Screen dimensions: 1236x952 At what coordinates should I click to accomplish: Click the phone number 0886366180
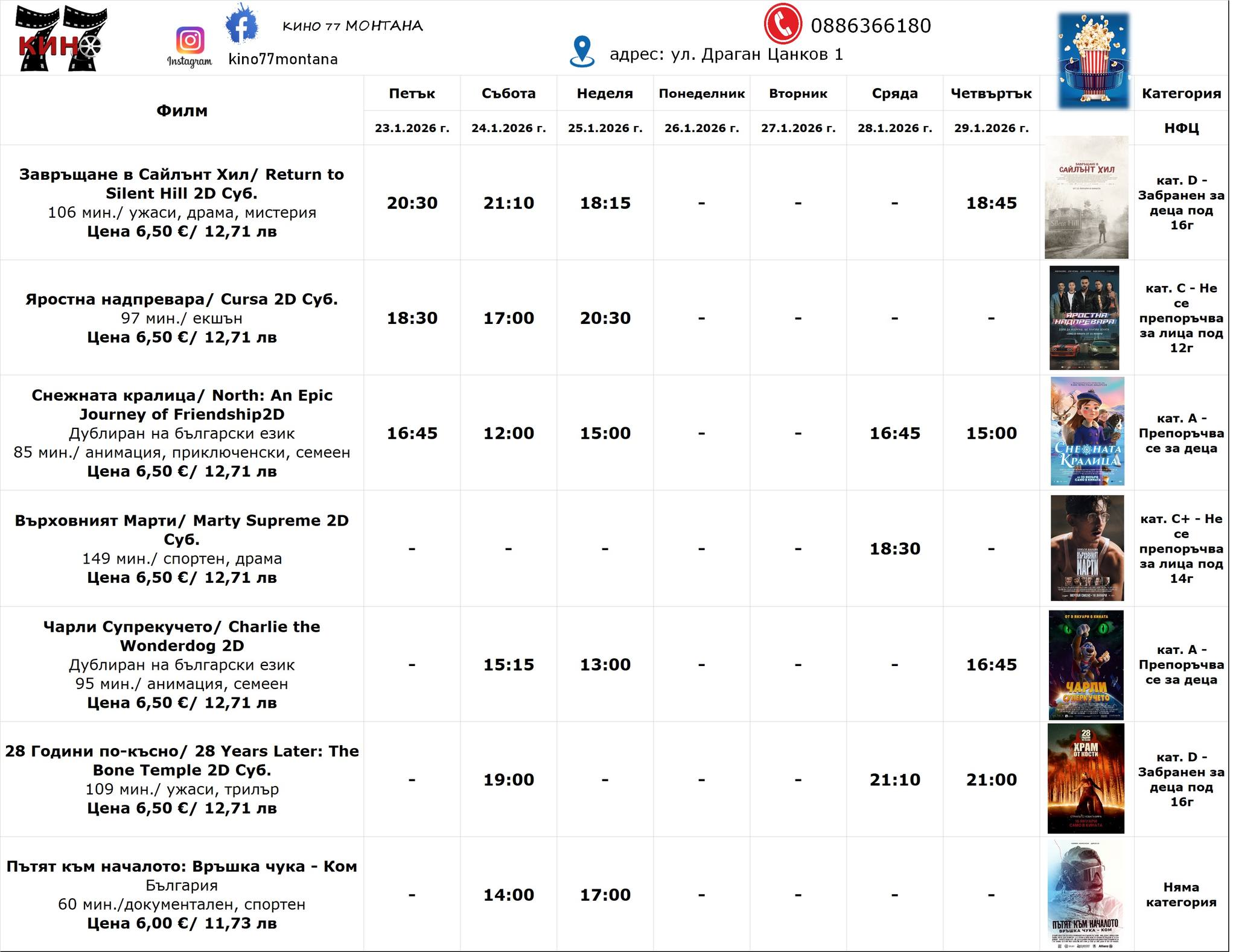[x=871, y=26]
